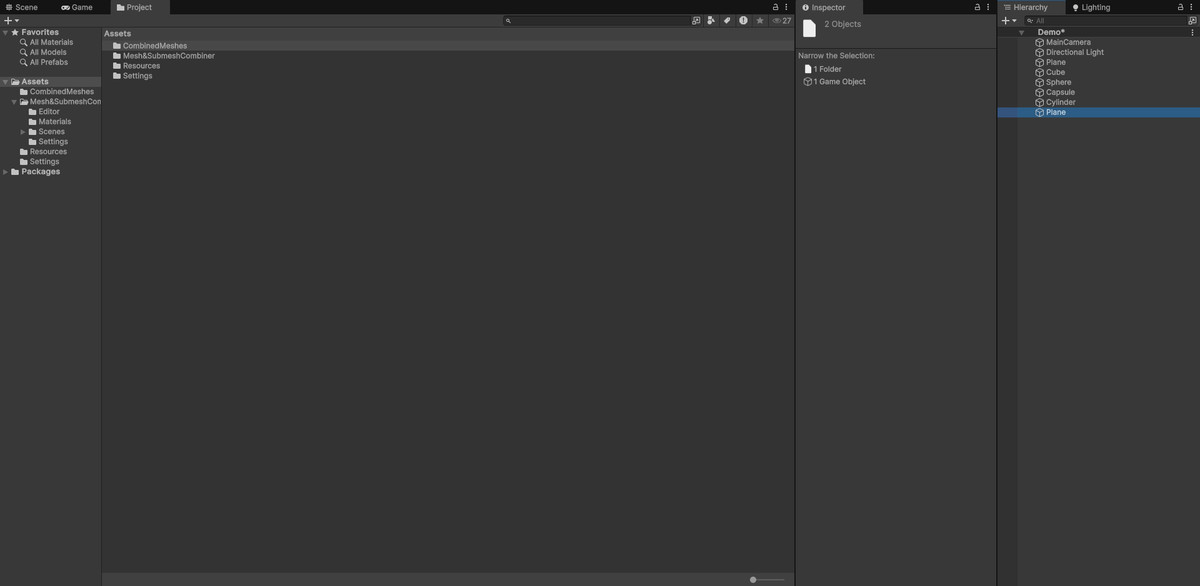Select Resources folder in sidebar tree
Viewport: 1200px width, 586px height.
tap(48, 152)
